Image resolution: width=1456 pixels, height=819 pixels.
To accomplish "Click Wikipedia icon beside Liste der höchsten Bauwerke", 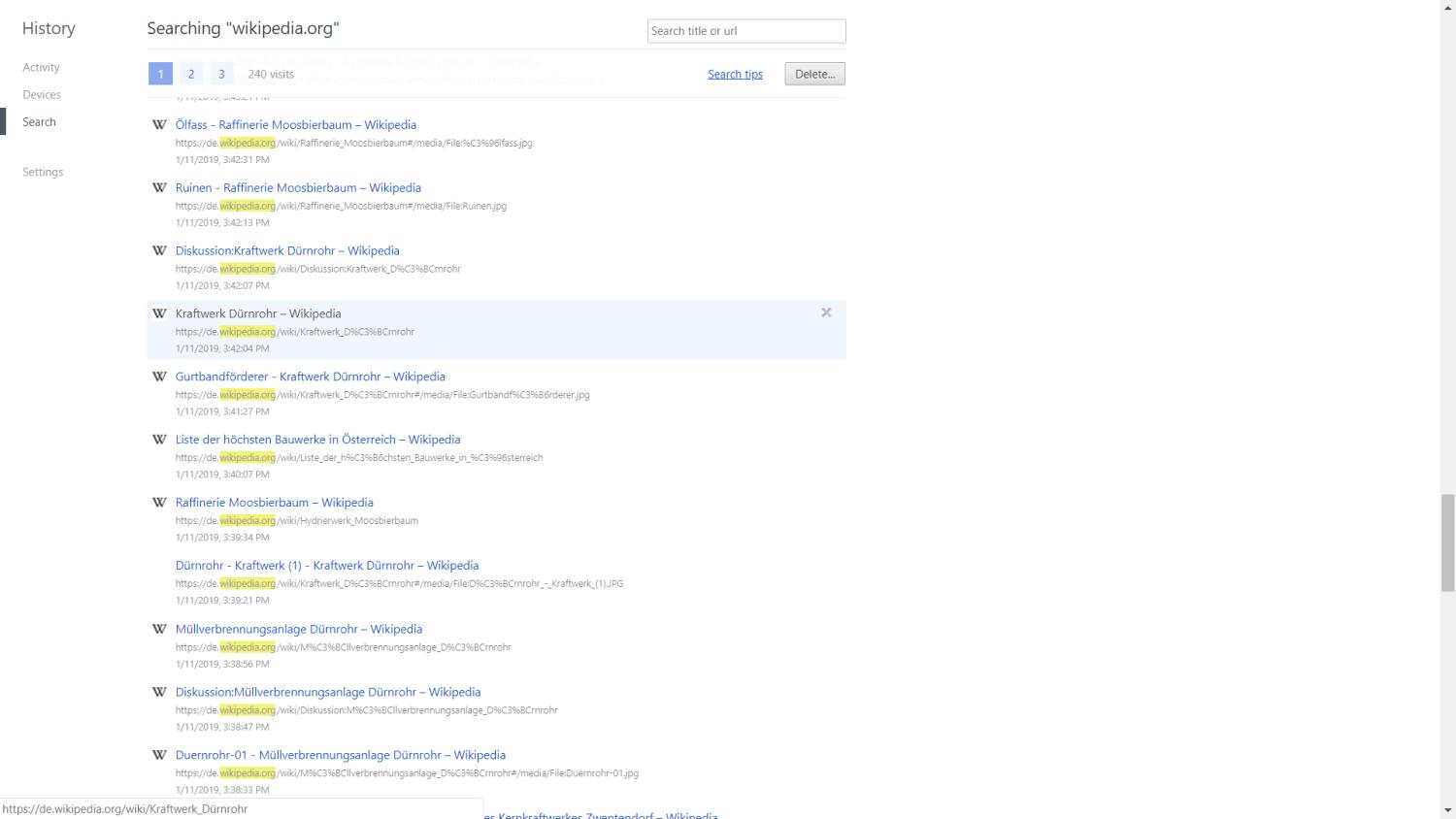I will point(159,440).
